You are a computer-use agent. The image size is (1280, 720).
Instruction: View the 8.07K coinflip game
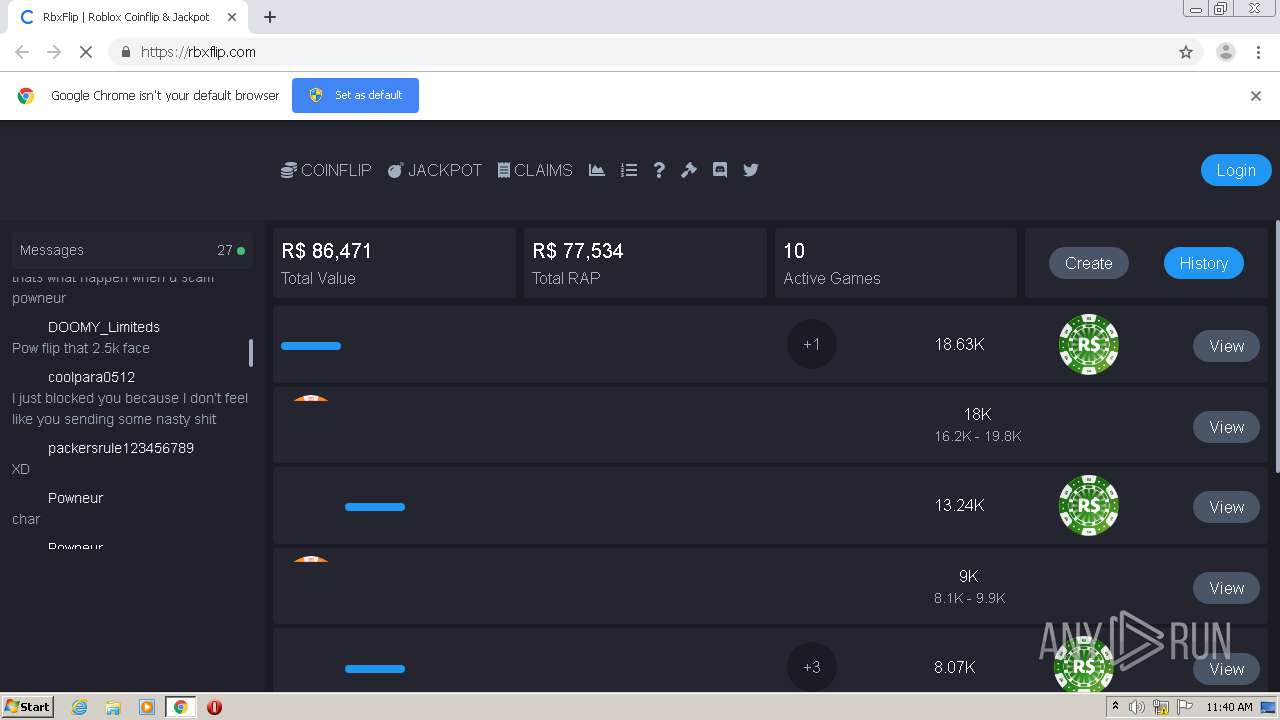(1227, 669)
